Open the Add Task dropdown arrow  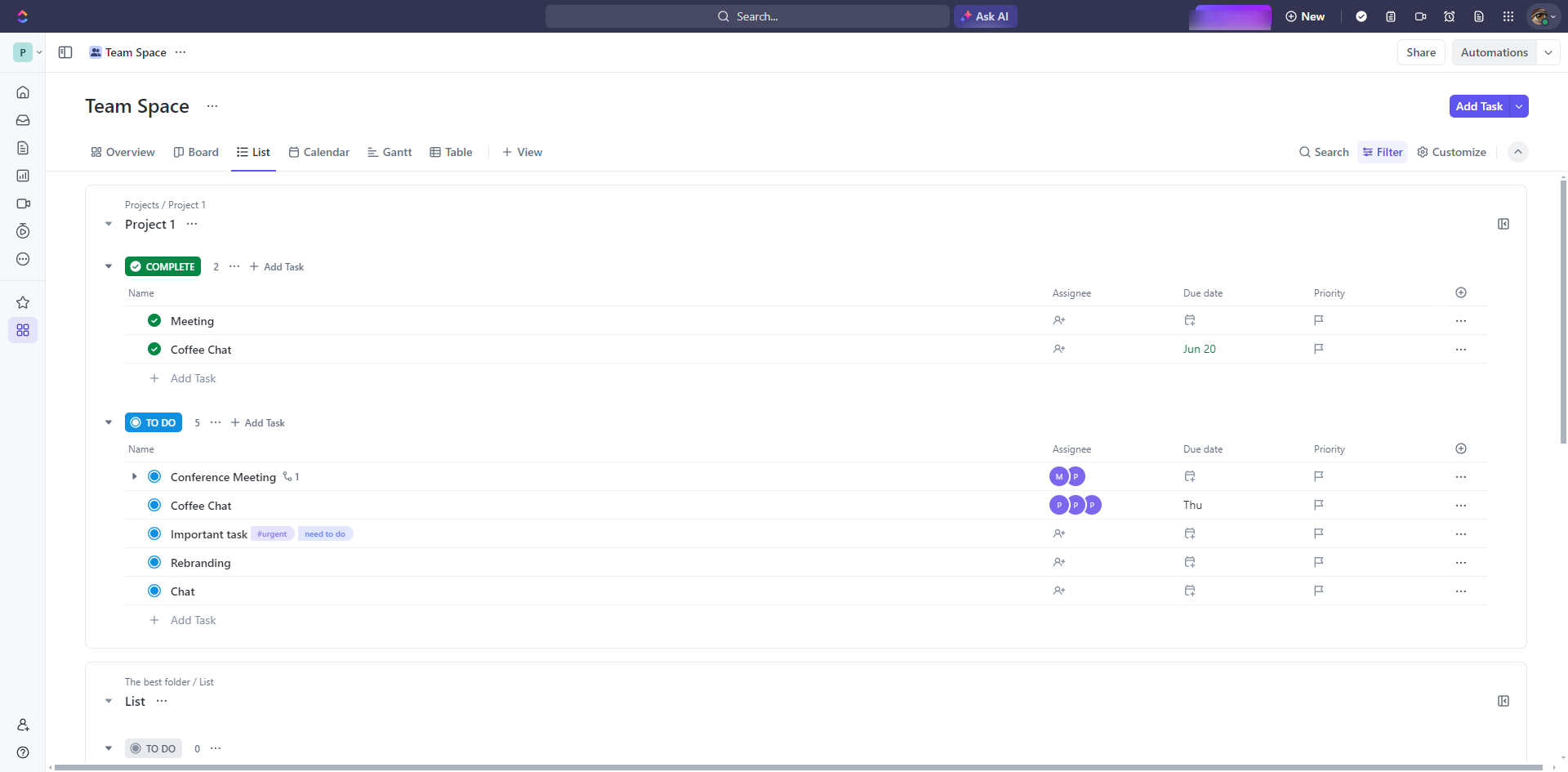tap(1519, 106)
